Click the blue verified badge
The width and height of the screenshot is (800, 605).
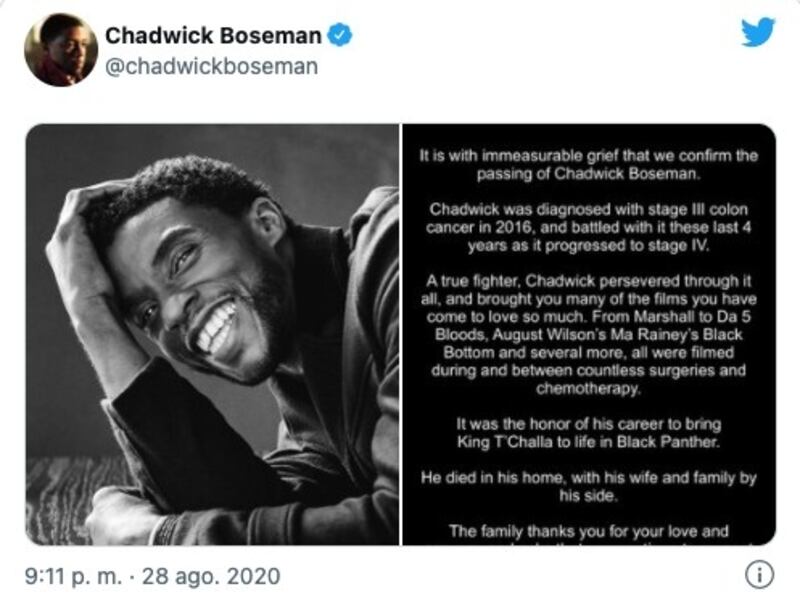(x=341, y=36)
